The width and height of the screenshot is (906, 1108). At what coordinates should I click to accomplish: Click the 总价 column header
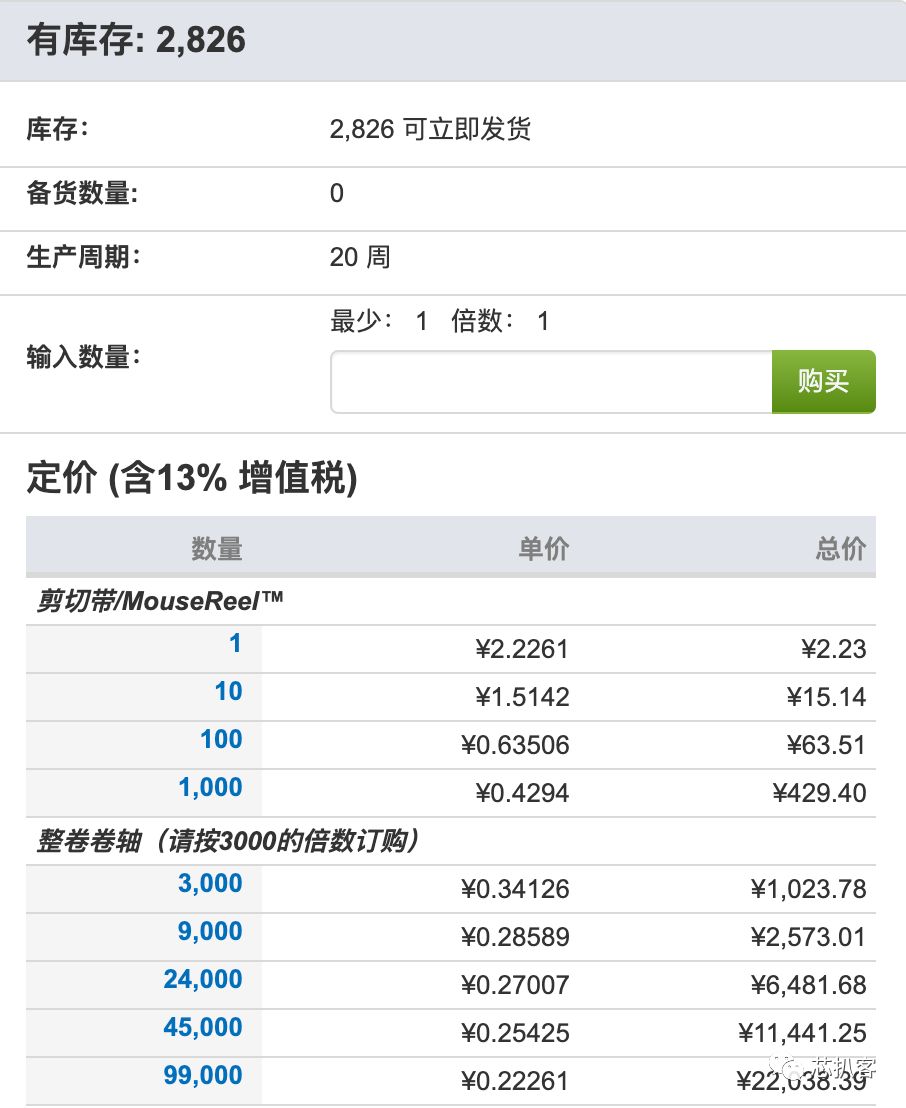coord(840,548)
